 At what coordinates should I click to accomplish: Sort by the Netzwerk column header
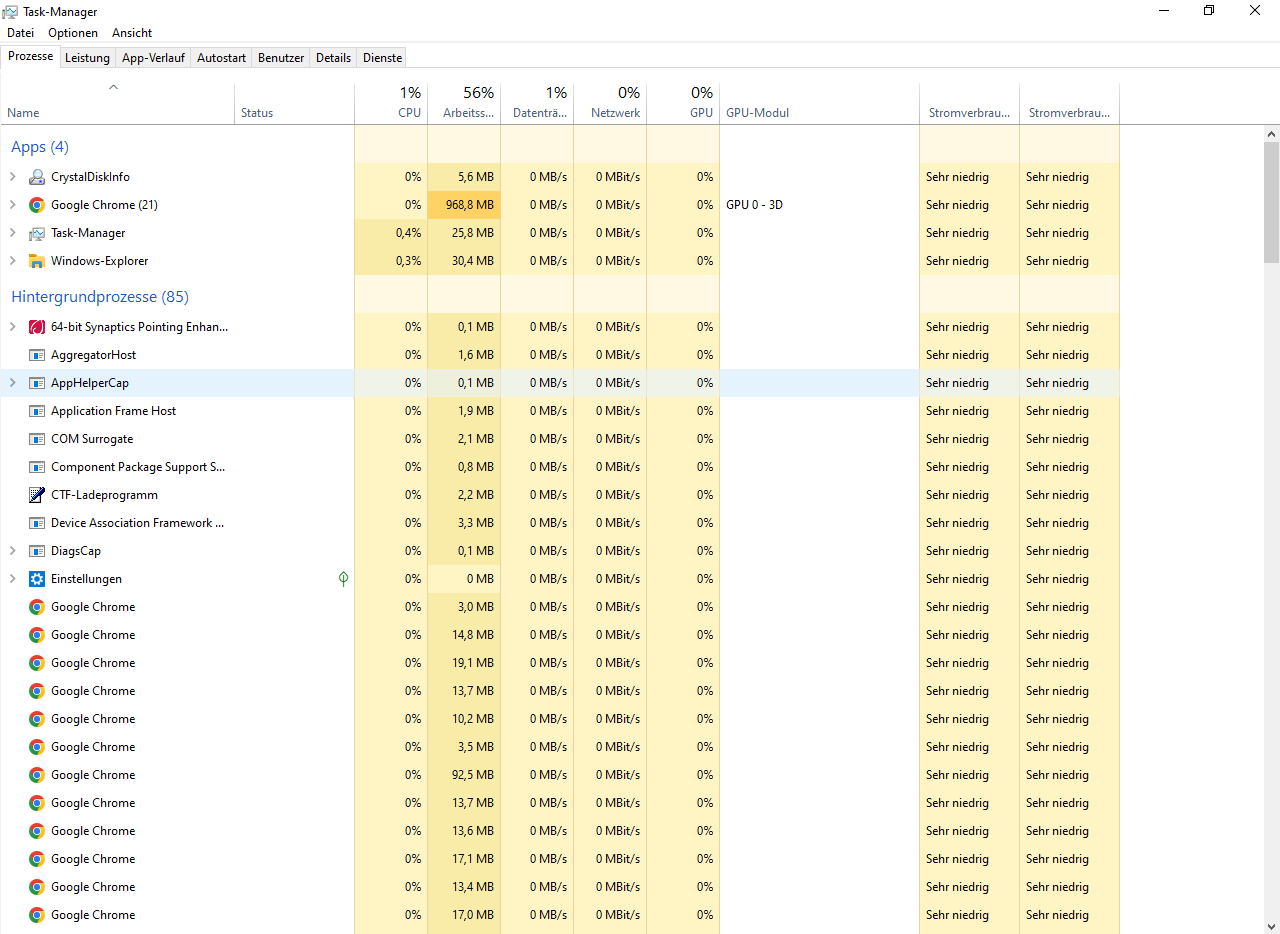[x=610, y=104]
